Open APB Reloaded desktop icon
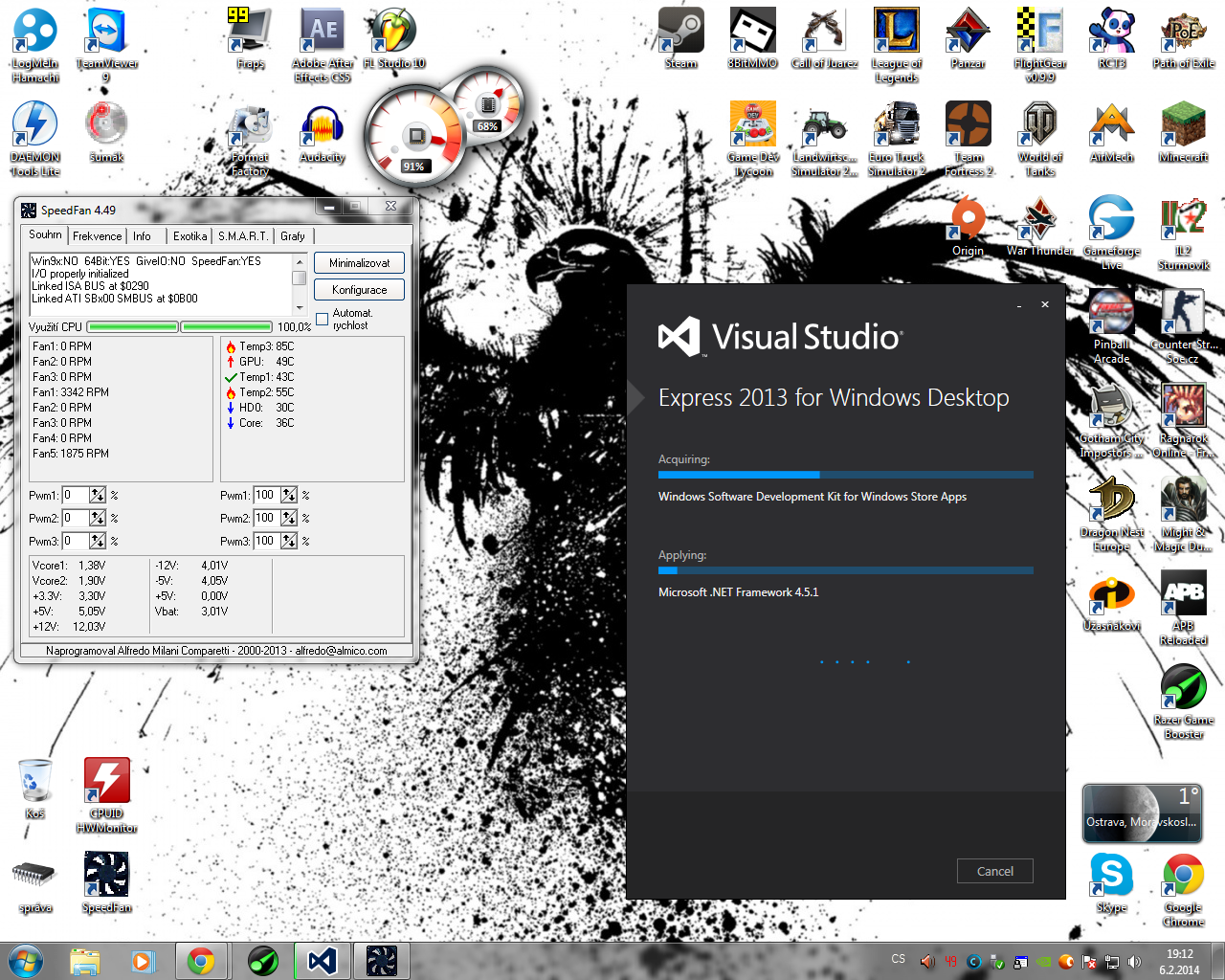This screenshot has height=980, width=1225. [x=1183, y=608]
